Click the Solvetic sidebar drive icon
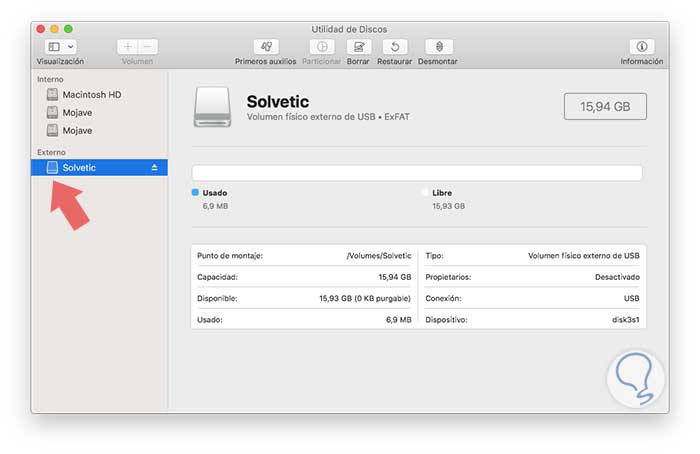The width and height of the screenshot is (700, 454). coord(53,167)
